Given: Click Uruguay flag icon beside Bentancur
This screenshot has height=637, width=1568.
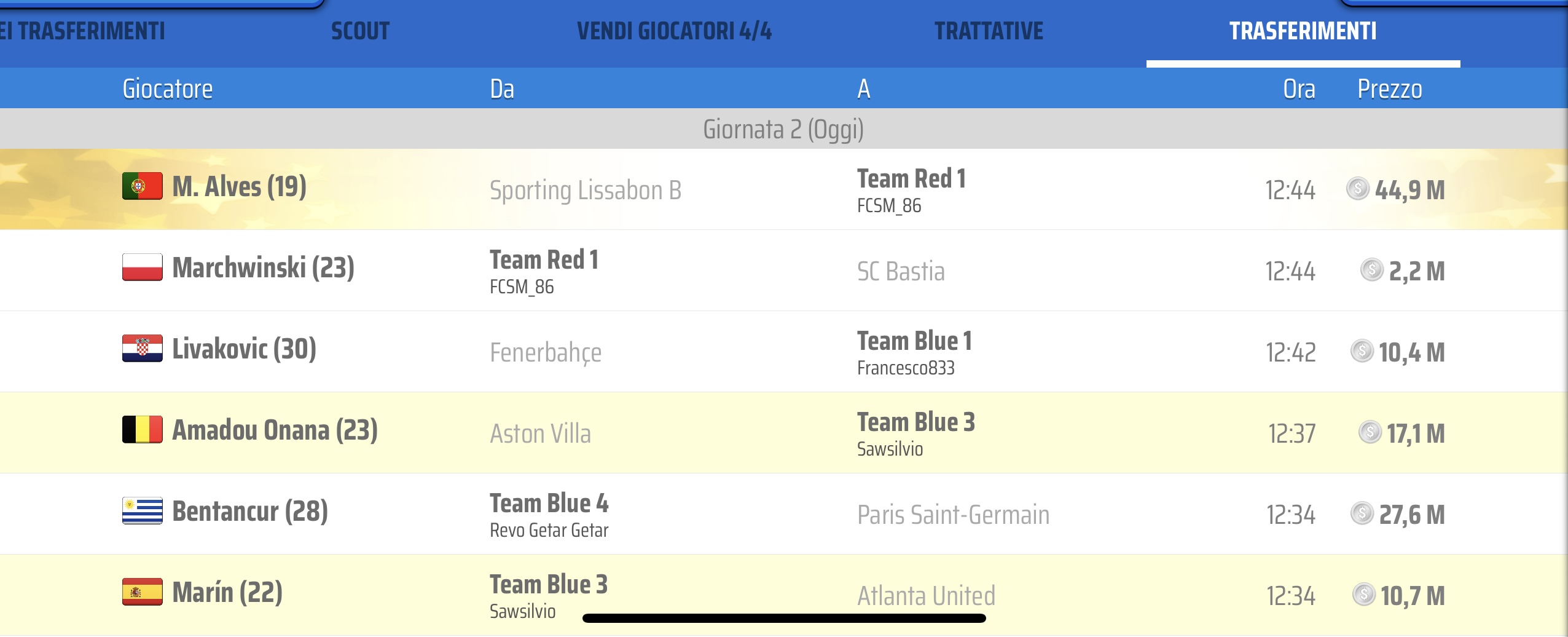Looking at the screenshot, I should click(x=142, y=511).
